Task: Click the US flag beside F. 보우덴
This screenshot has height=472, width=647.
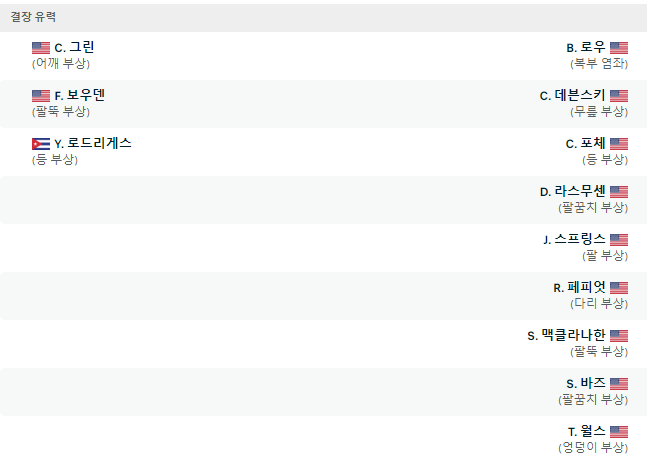Action: 41,96
